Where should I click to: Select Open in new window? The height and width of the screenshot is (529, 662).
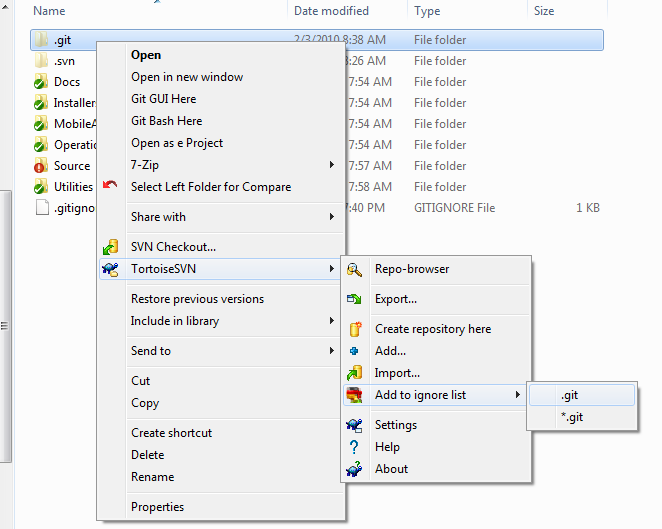tap(221, 77)
